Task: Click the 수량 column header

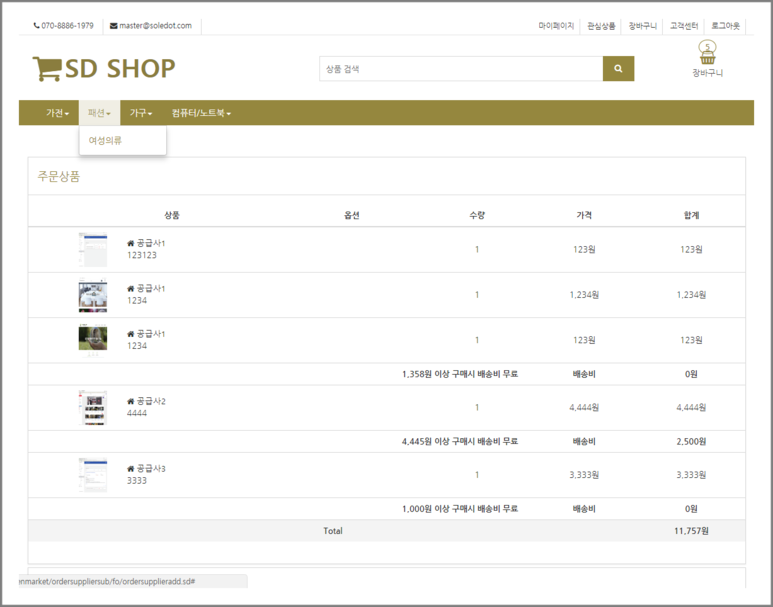Action: 477,215
